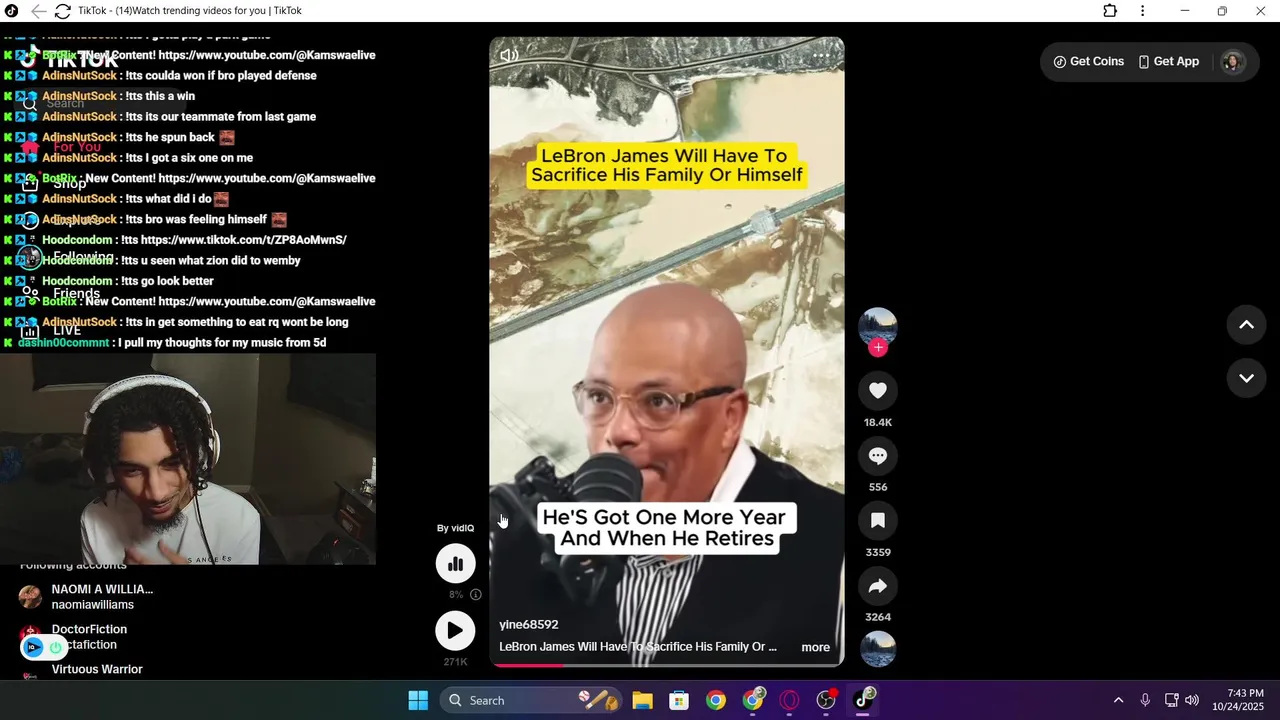Click the taskbar Search box
The image size is (1280, 720).
click(x=532, y=700)
